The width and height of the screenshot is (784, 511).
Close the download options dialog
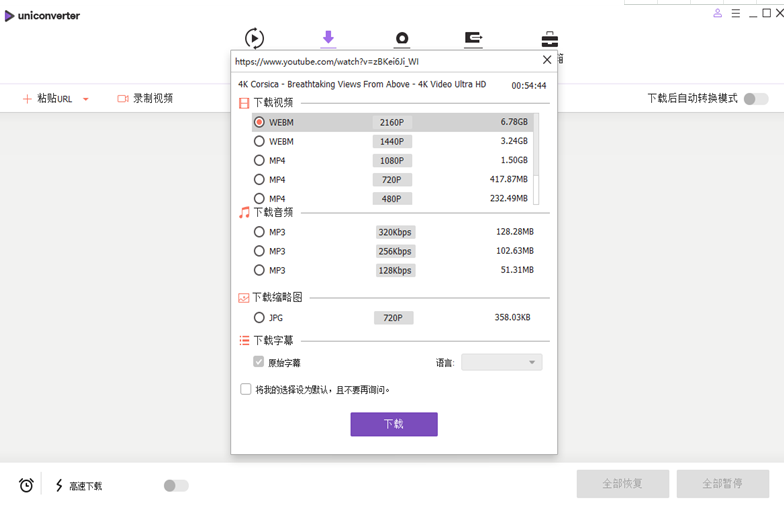pyautogui.click(x=547, y=60)
